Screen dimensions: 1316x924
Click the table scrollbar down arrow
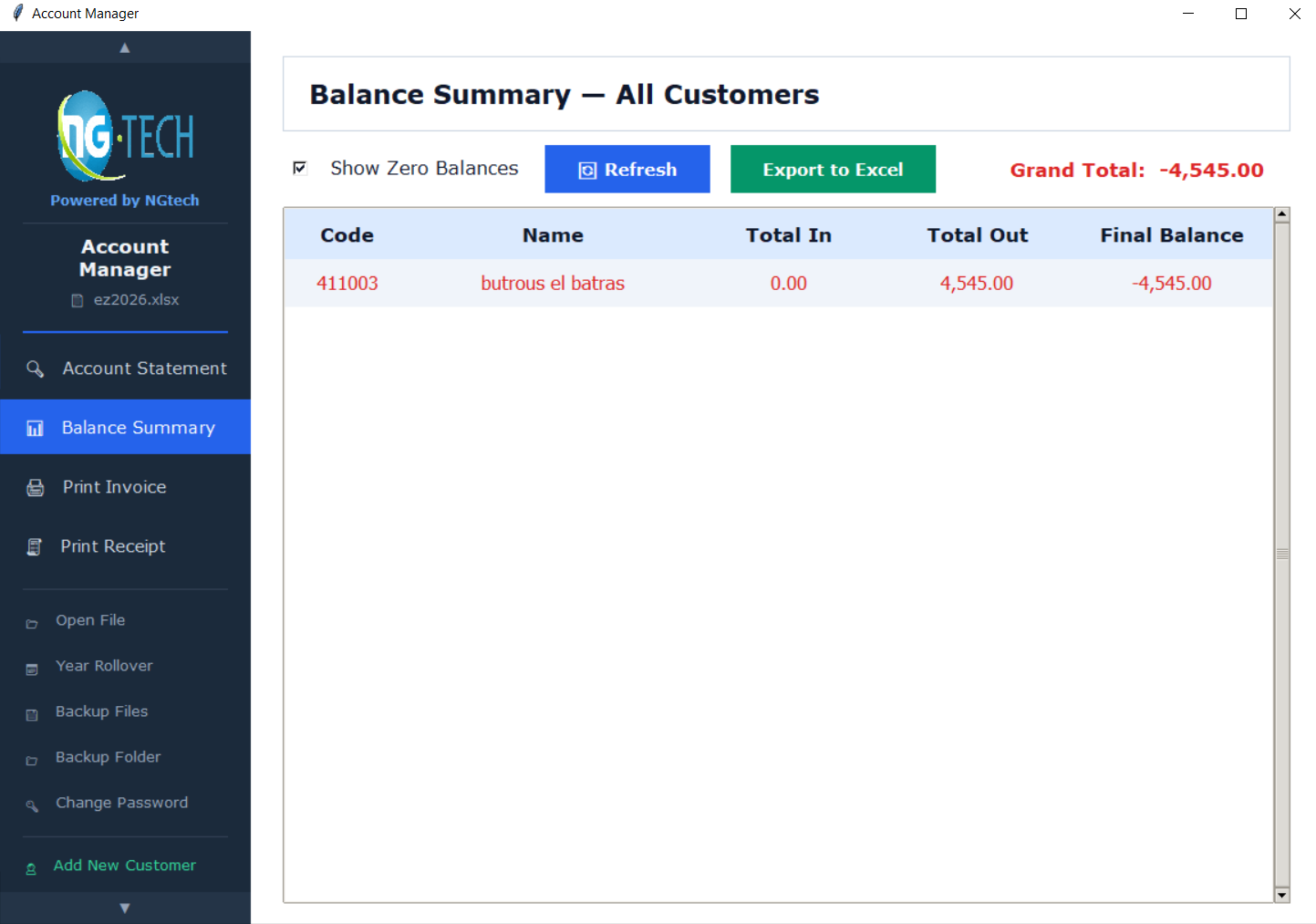[x=1282, y=895]
